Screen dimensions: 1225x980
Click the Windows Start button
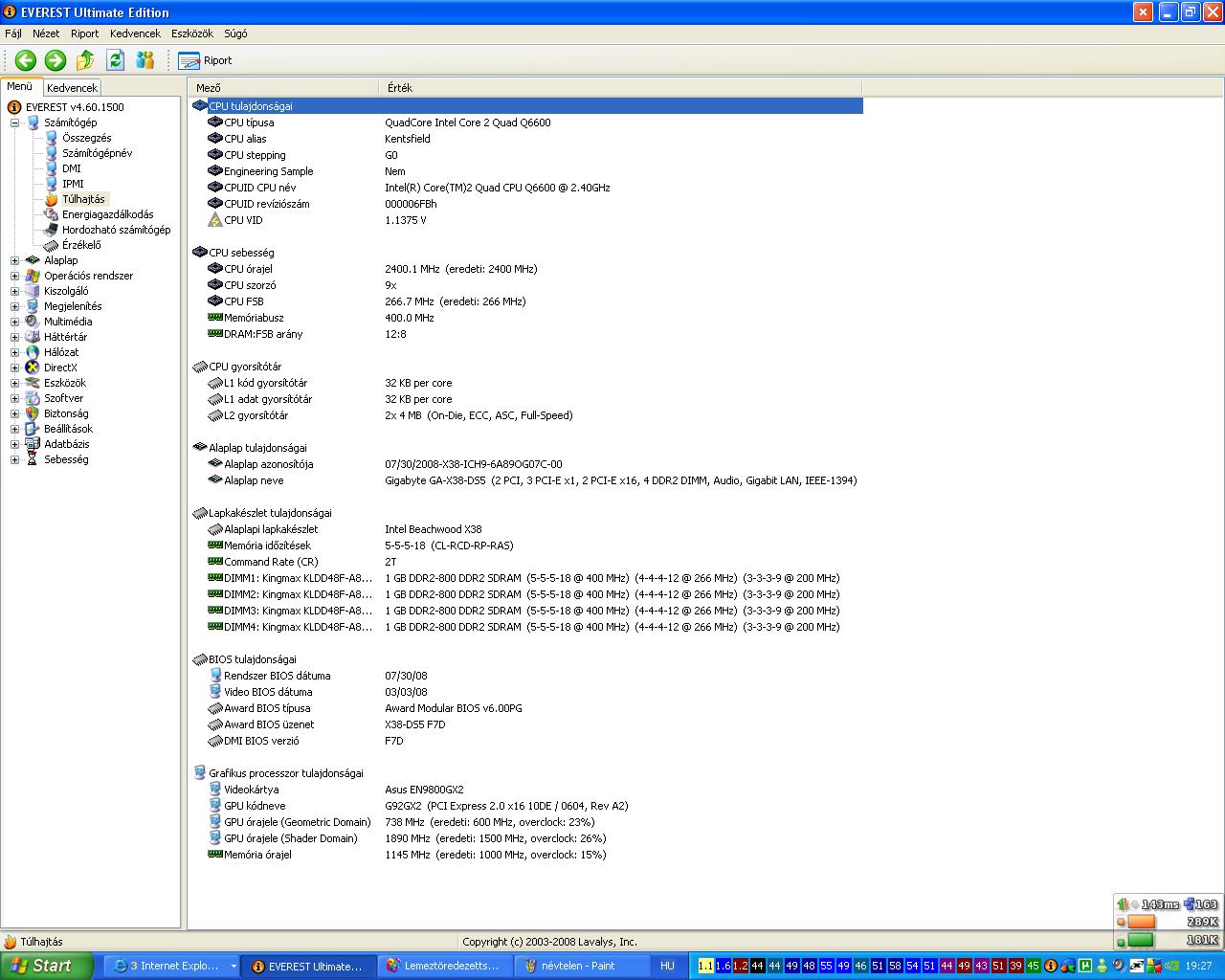pos(47,966)
